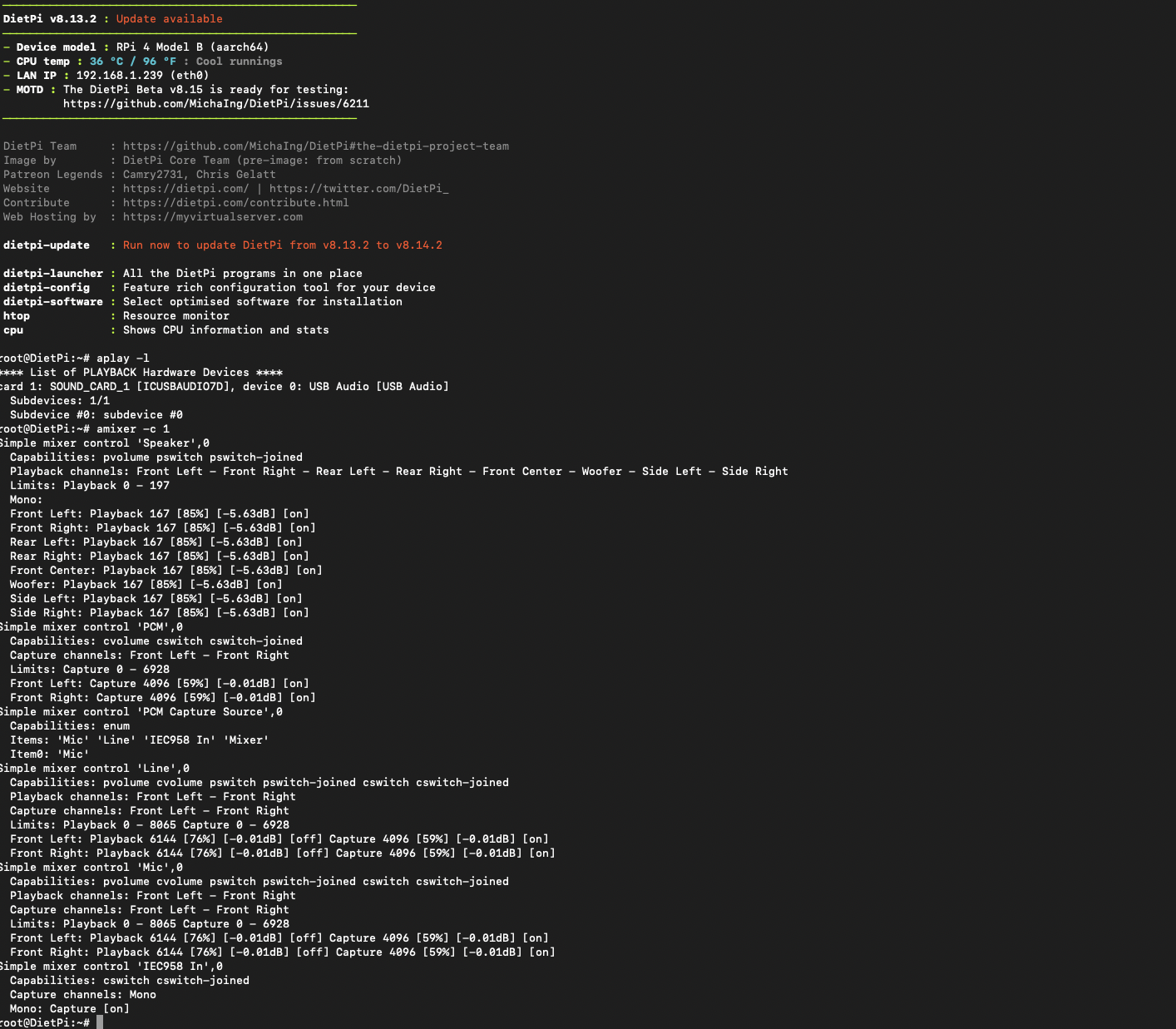Screen dimensions: 1176x1029
Task: Click the dietpi-update command name
Action: coord(47,245)
